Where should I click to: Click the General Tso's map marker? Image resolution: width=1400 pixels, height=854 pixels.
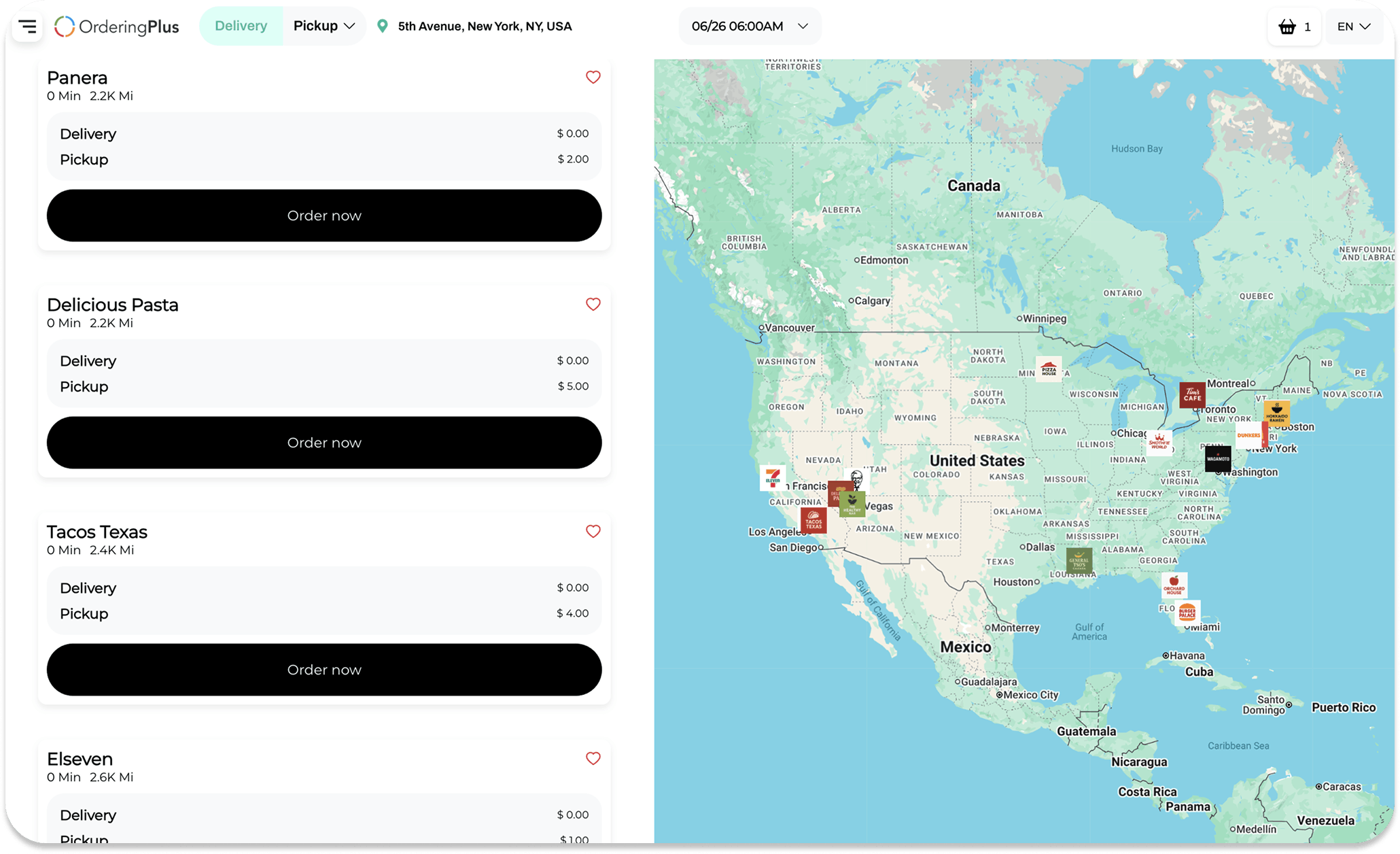tap(1079, 561)
